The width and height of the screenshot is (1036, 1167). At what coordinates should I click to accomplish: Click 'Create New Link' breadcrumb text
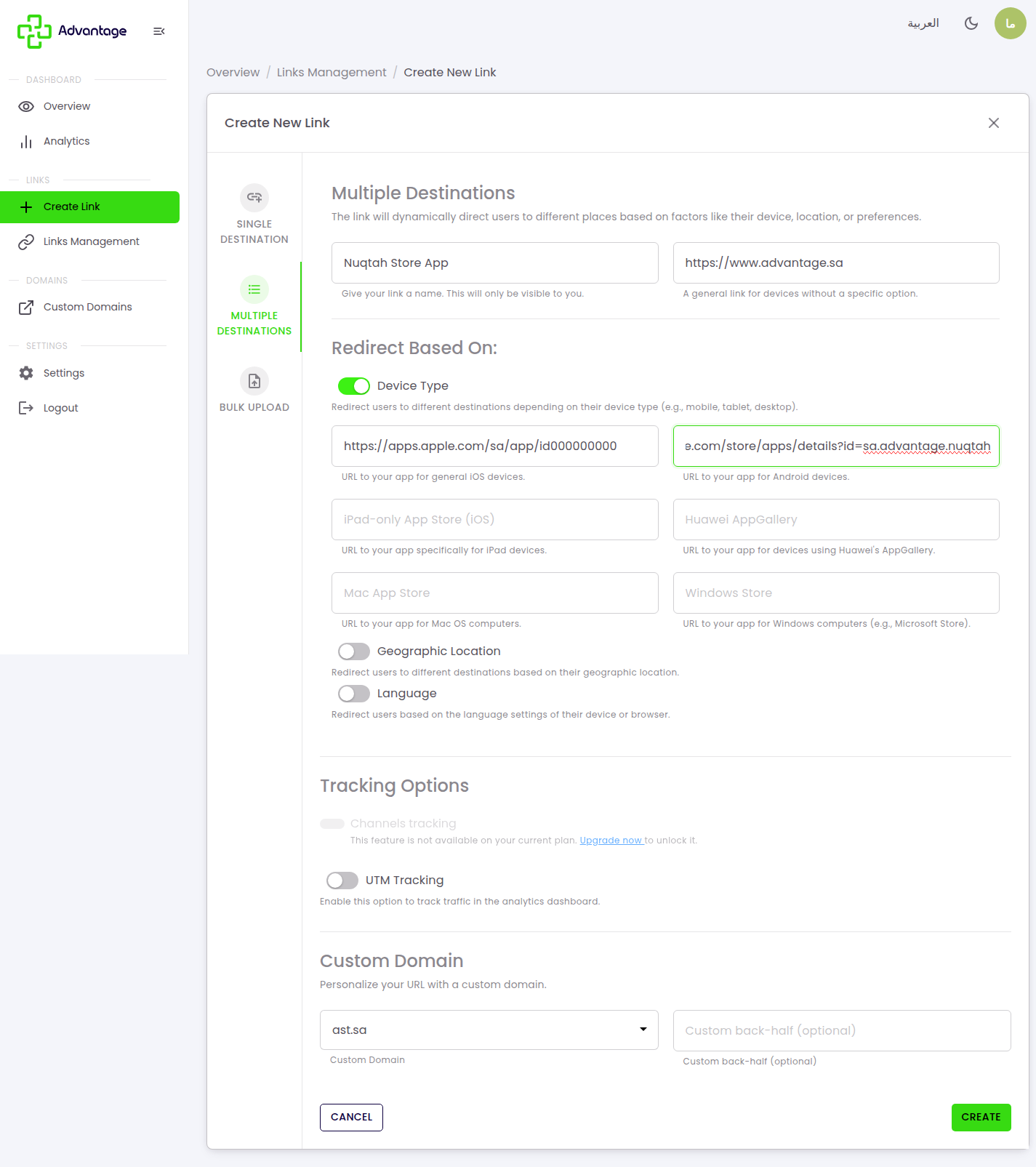pos(450,73)
